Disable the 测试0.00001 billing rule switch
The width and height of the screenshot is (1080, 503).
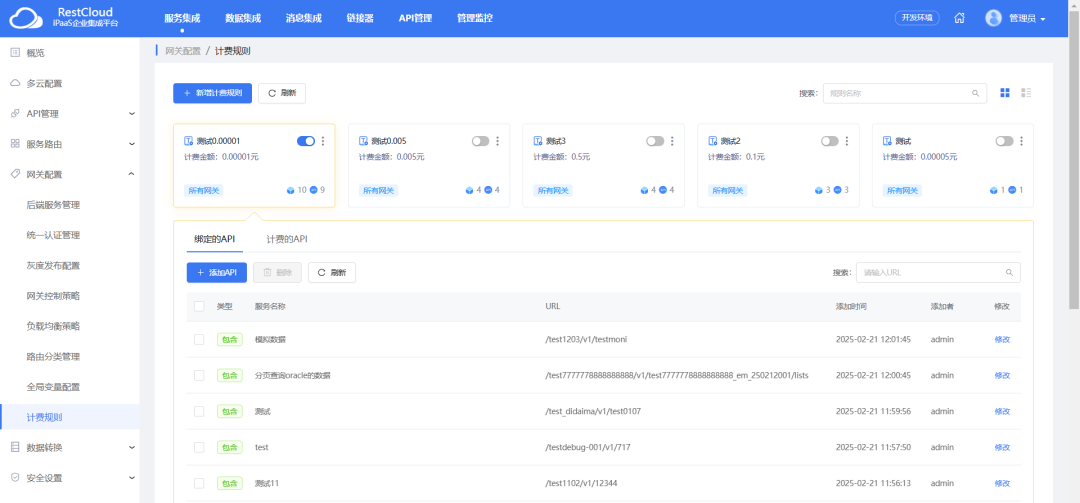pos(305,142)
